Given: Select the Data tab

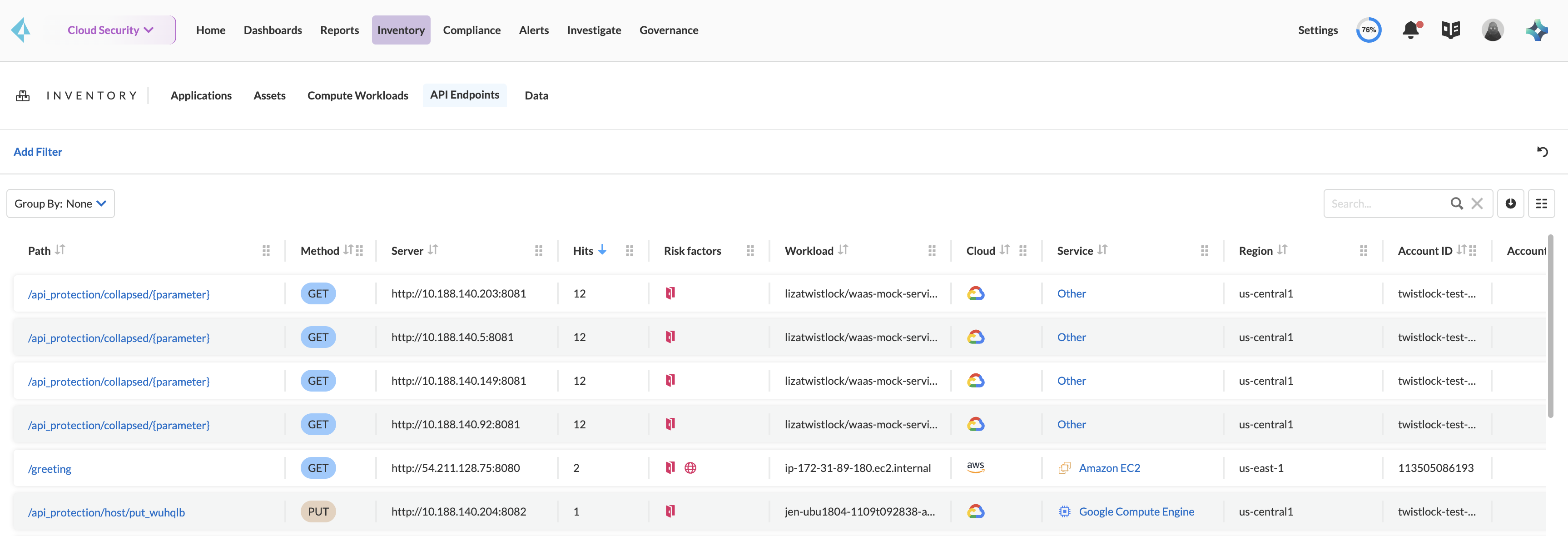Looking at the screenshot, I should tap(536, 95).
